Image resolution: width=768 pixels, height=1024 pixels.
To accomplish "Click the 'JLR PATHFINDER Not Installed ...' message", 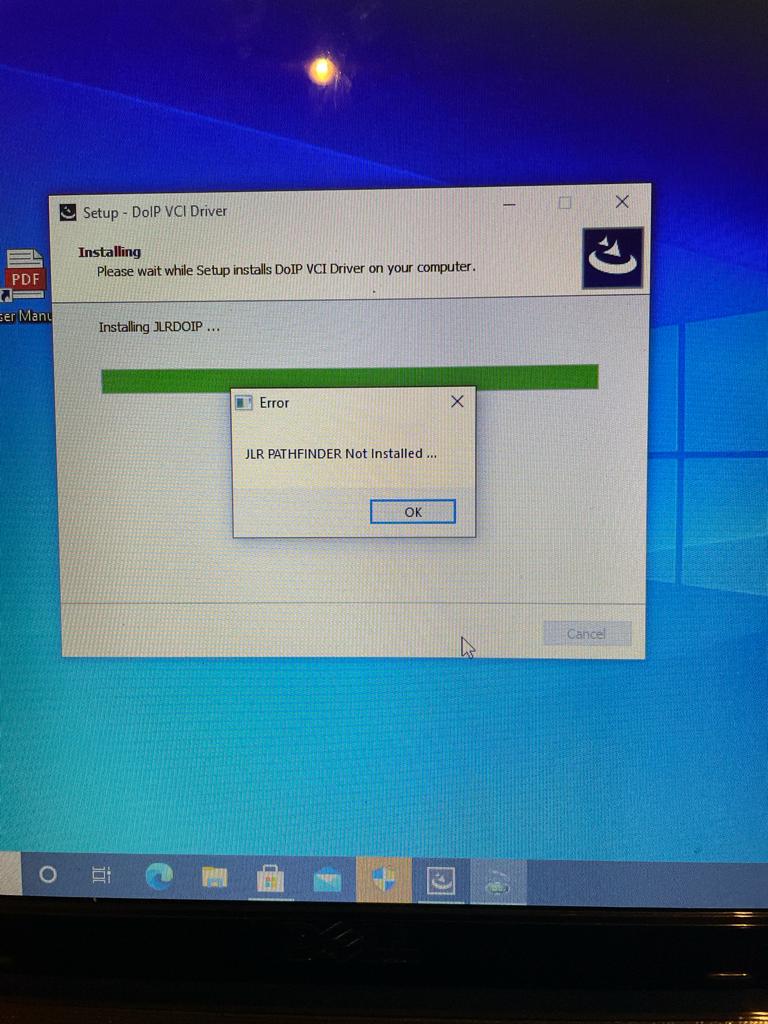I will 341,453.
